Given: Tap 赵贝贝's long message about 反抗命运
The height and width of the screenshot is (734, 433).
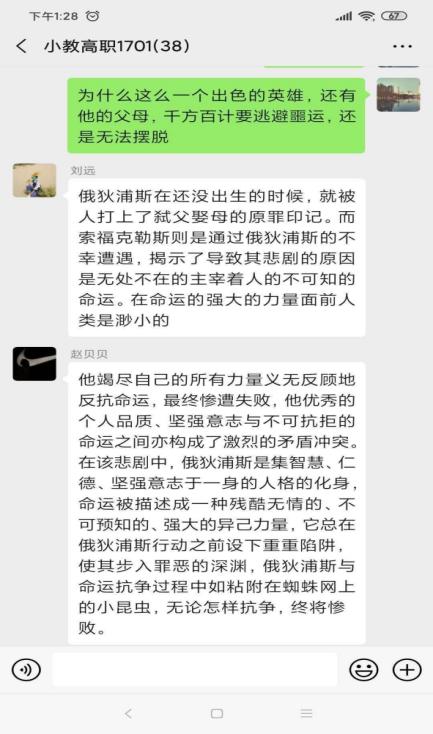Looking at the screenshot, I should (x=216, y=503).
